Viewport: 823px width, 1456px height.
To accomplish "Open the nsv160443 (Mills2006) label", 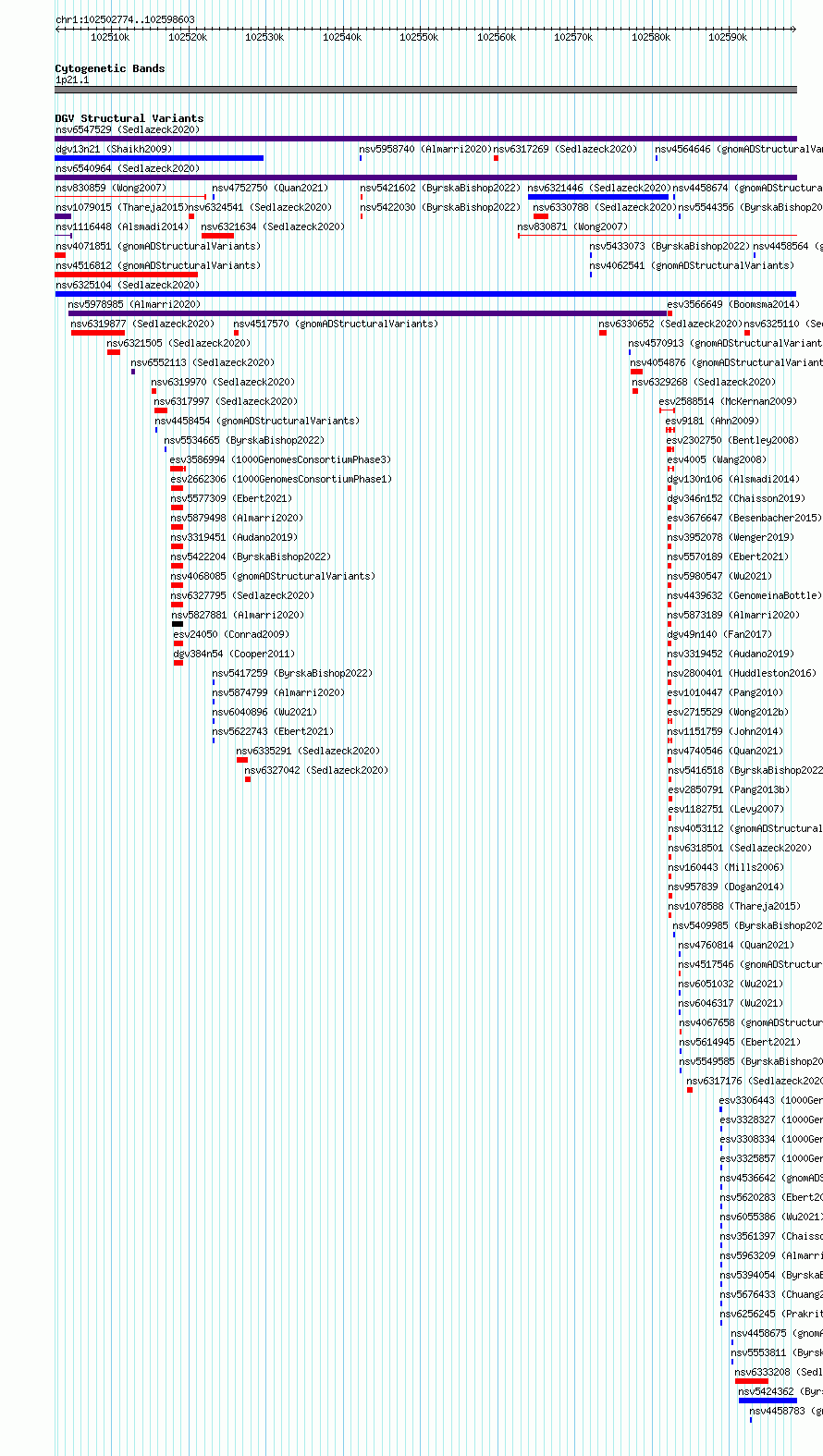I will tap(726, 867).
